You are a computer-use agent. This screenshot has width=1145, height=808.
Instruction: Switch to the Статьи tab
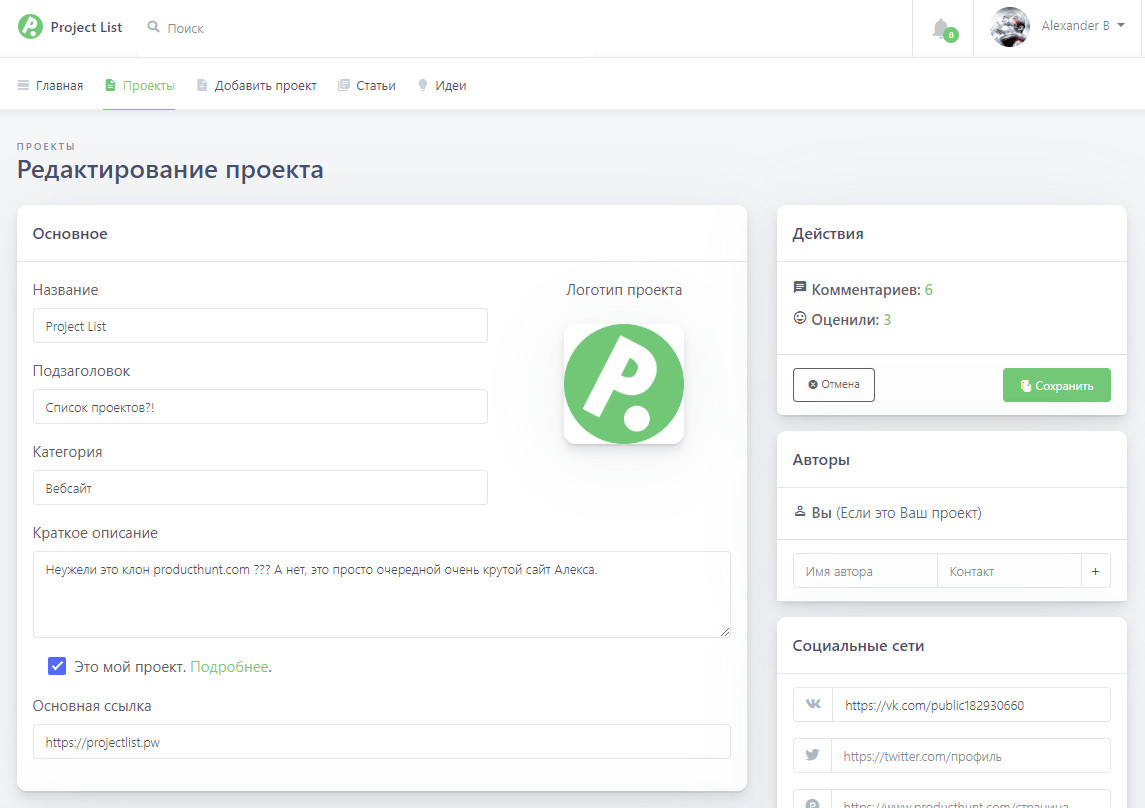click(x=366, y=86)
